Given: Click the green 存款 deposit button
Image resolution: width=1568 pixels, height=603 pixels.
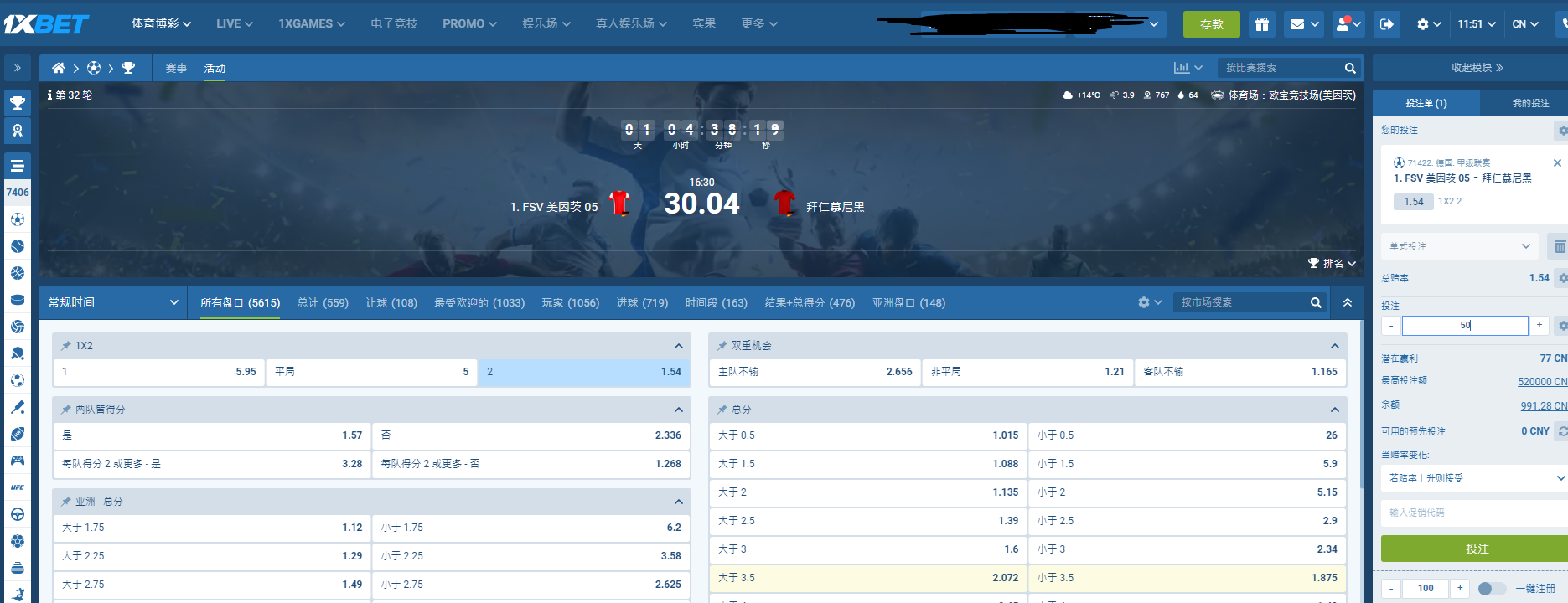Looking at the screenshot, I should (x=1211, y=24).
